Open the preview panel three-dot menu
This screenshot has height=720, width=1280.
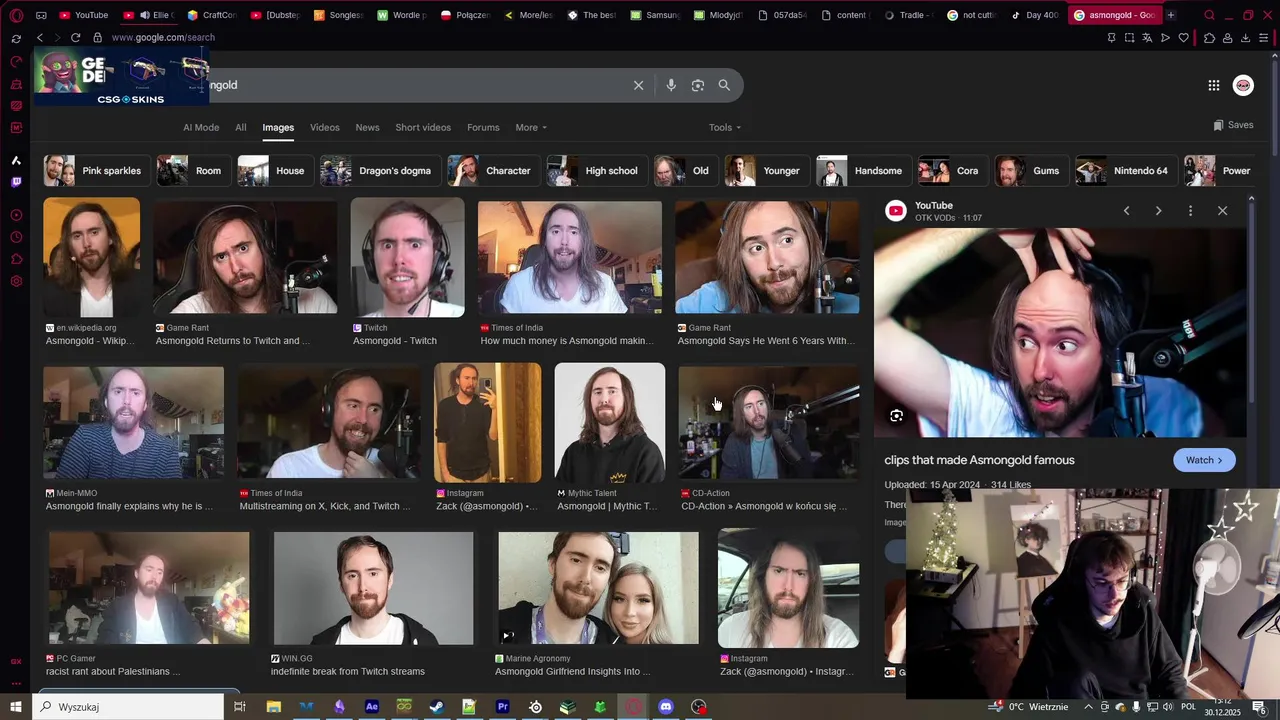(x=1190, y=211)
